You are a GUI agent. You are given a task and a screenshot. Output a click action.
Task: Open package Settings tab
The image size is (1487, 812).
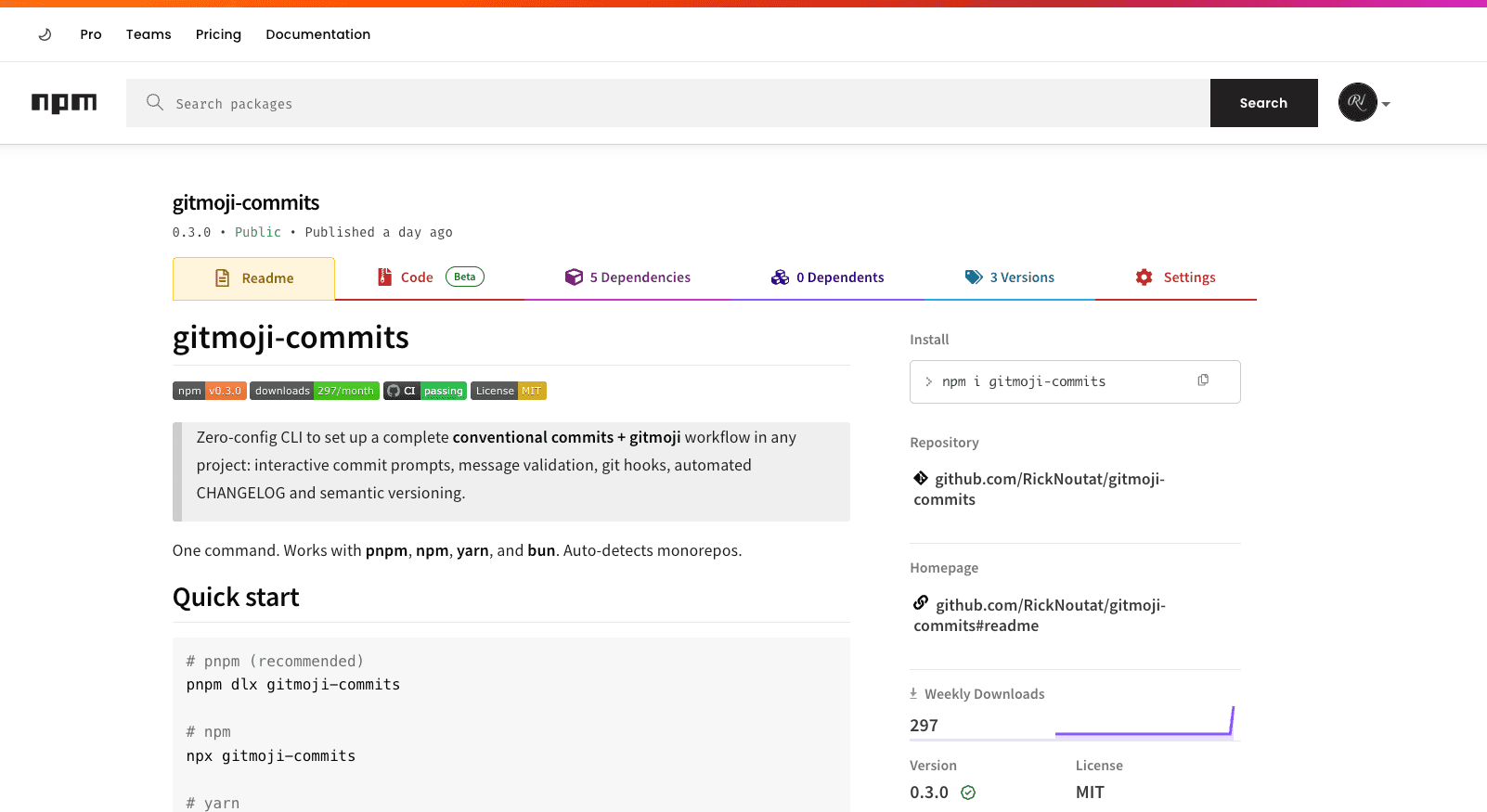point(1176,277)
